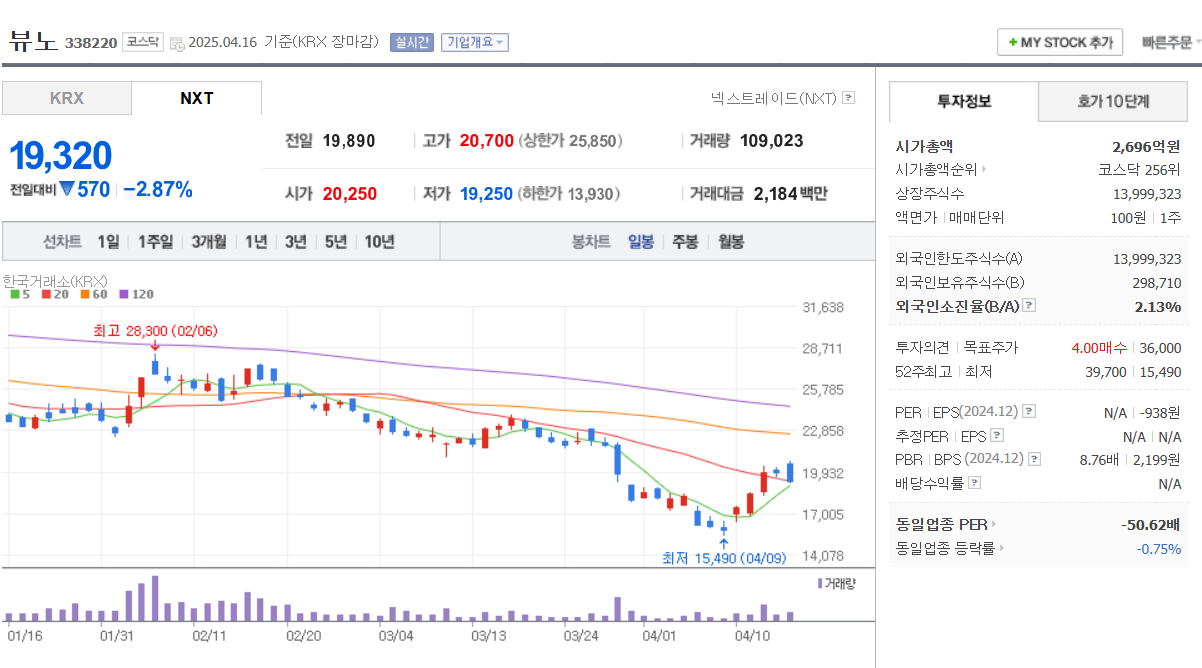1202x668 pixels.
Task: Click the 4.00매수 investment opinion
Action: pos(1101,347)
